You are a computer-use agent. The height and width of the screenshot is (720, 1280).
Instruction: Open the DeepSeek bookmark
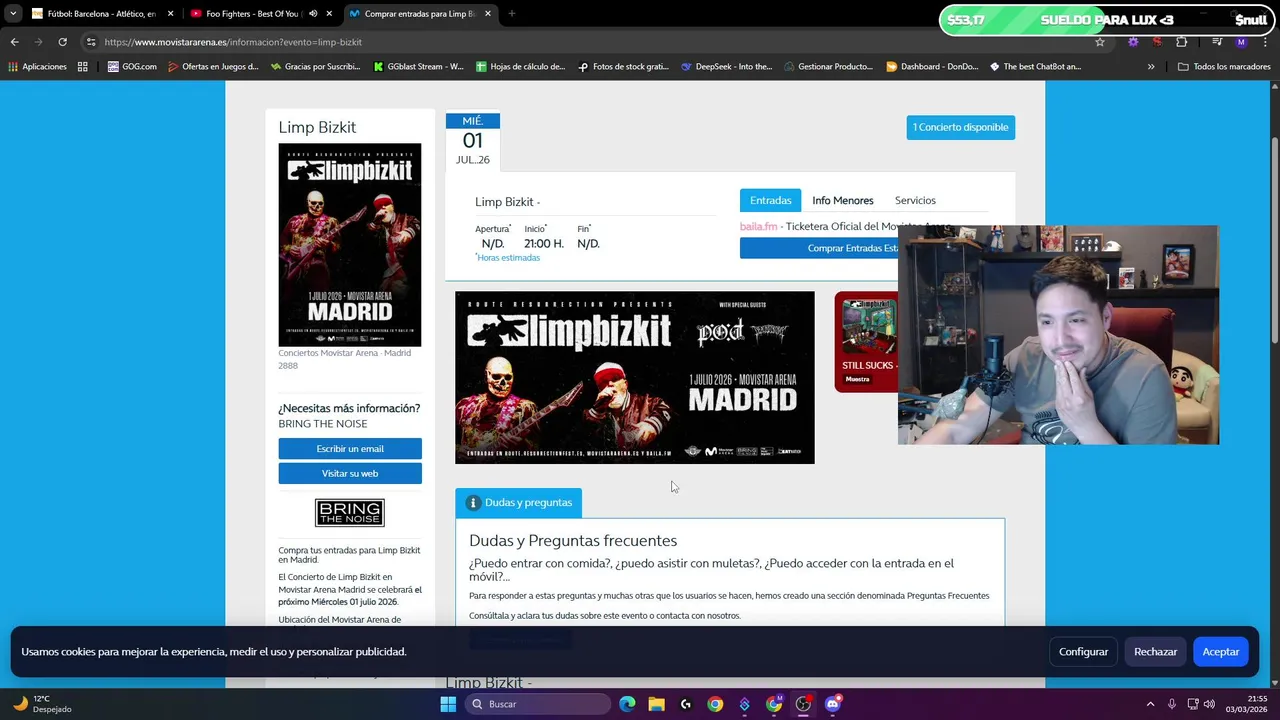pyautogui.click(x=726, y=66)
